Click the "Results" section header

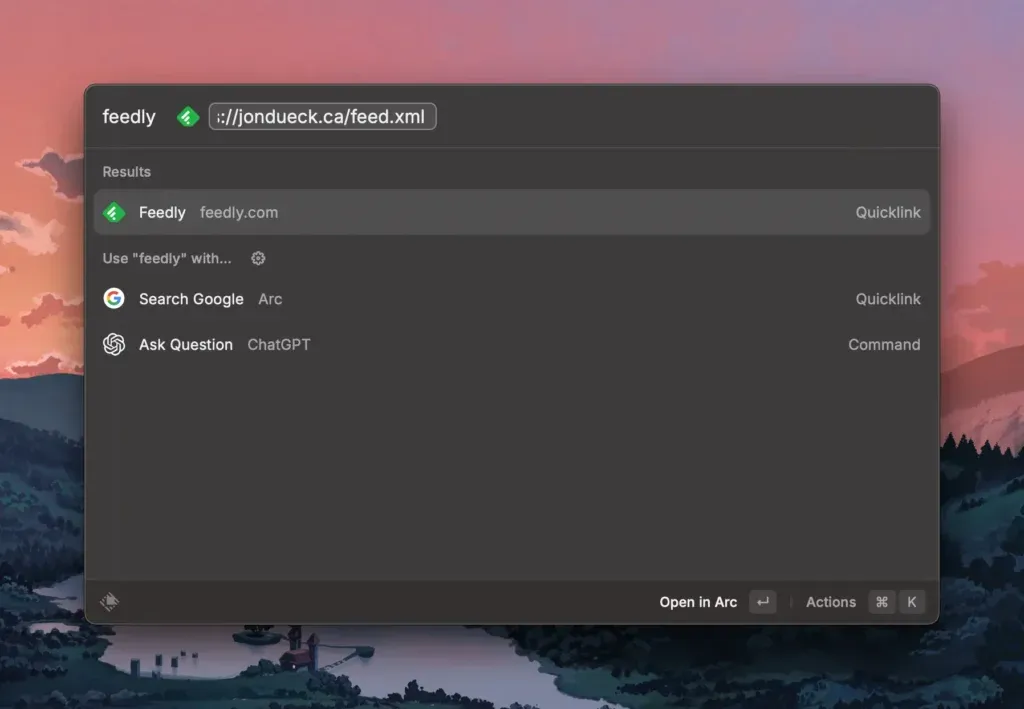click(127, 172)
